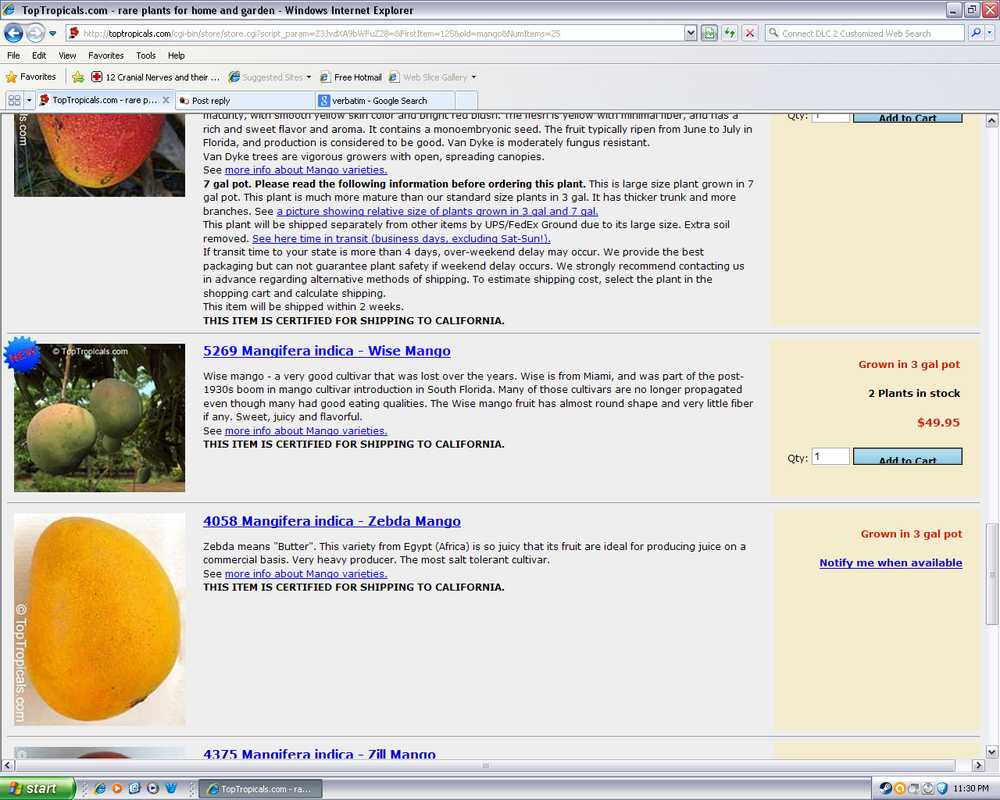Click the Wise Mango product thumbnail

click(x=99, y=418)
